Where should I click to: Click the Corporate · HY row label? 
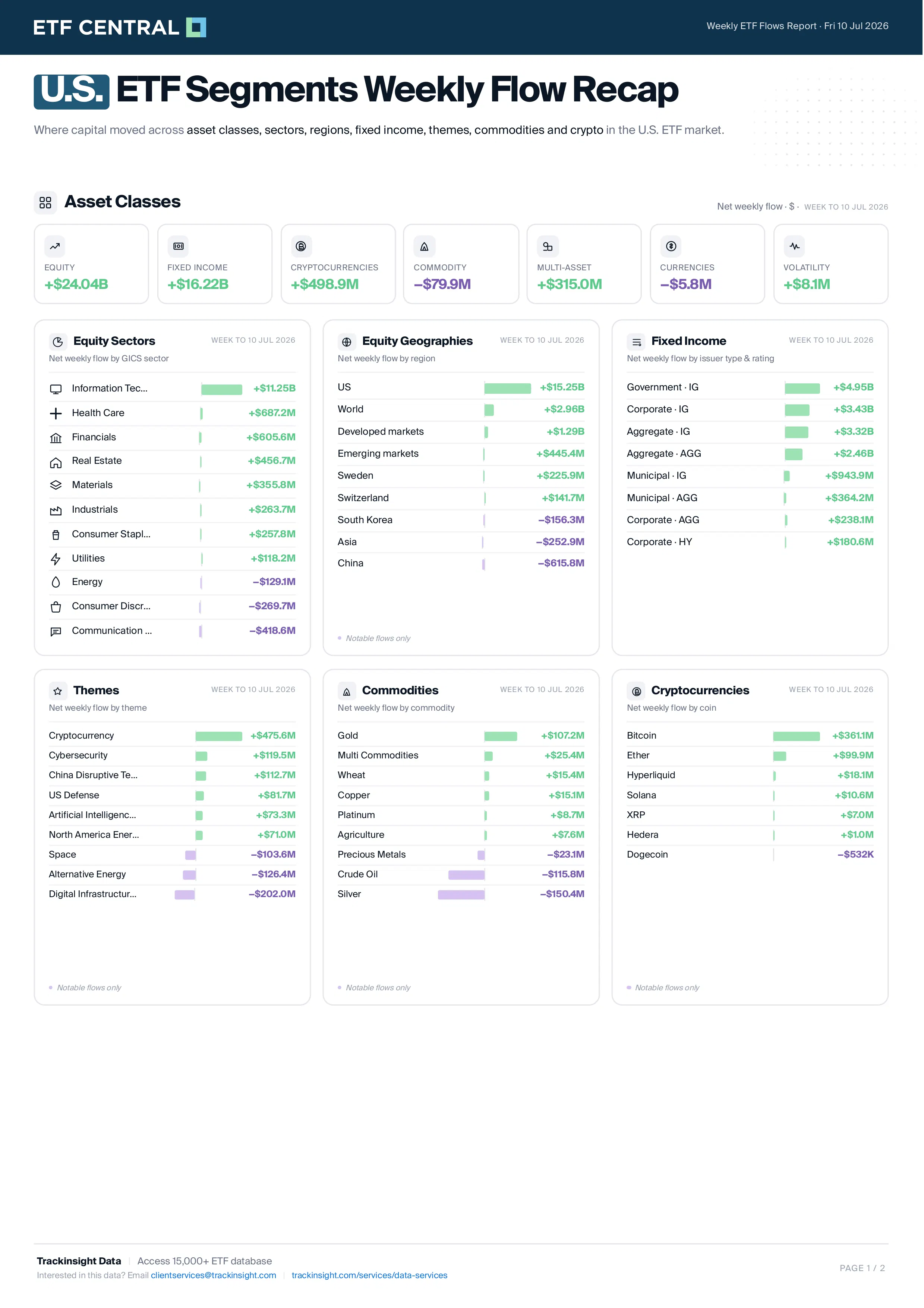click(659, 542)
